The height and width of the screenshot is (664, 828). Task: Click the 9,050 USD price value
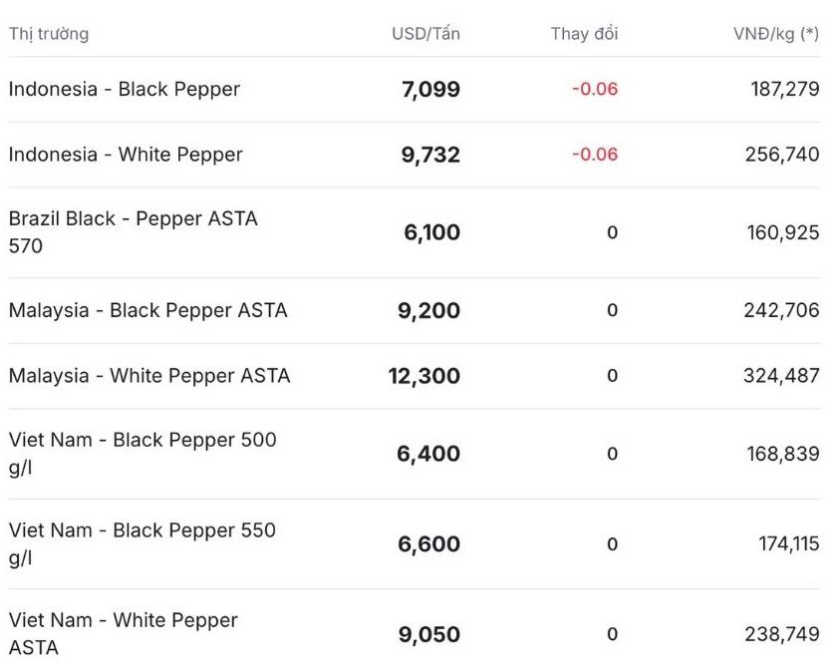point(429,634)
